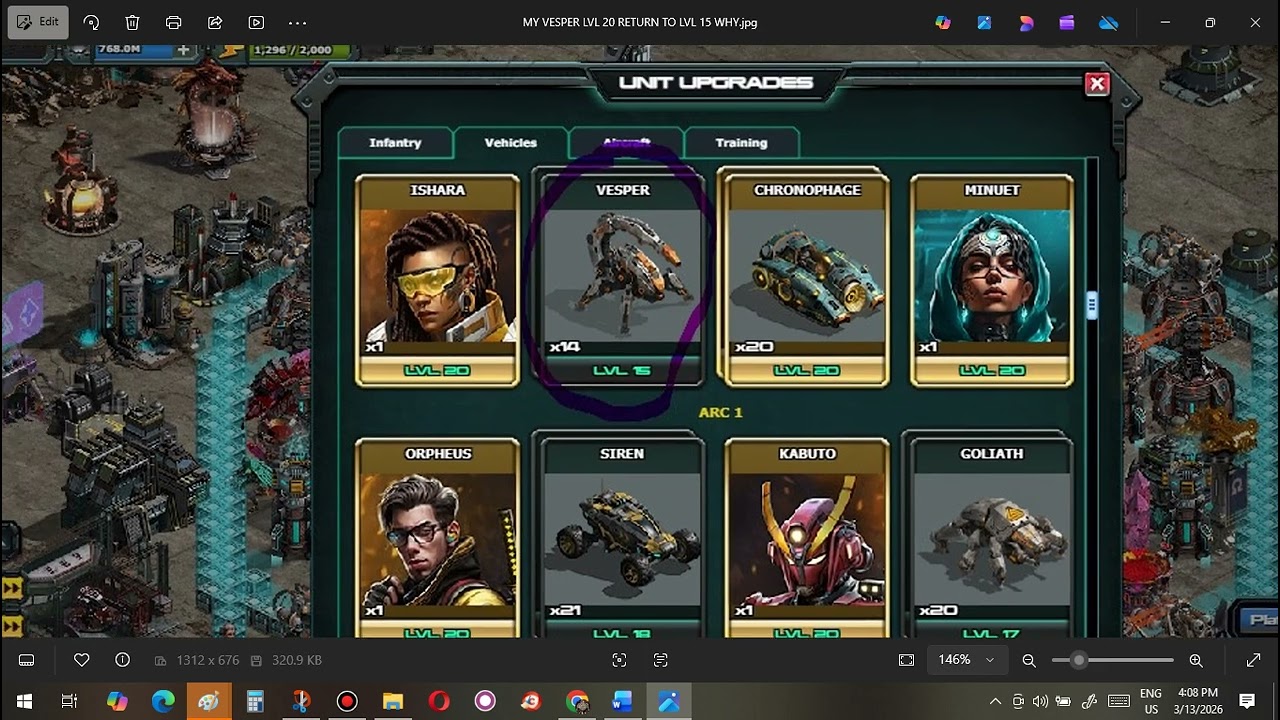Open the 146% zoom level dropdown
Viewport: 1280px width, 720px height.
[966, 660]
